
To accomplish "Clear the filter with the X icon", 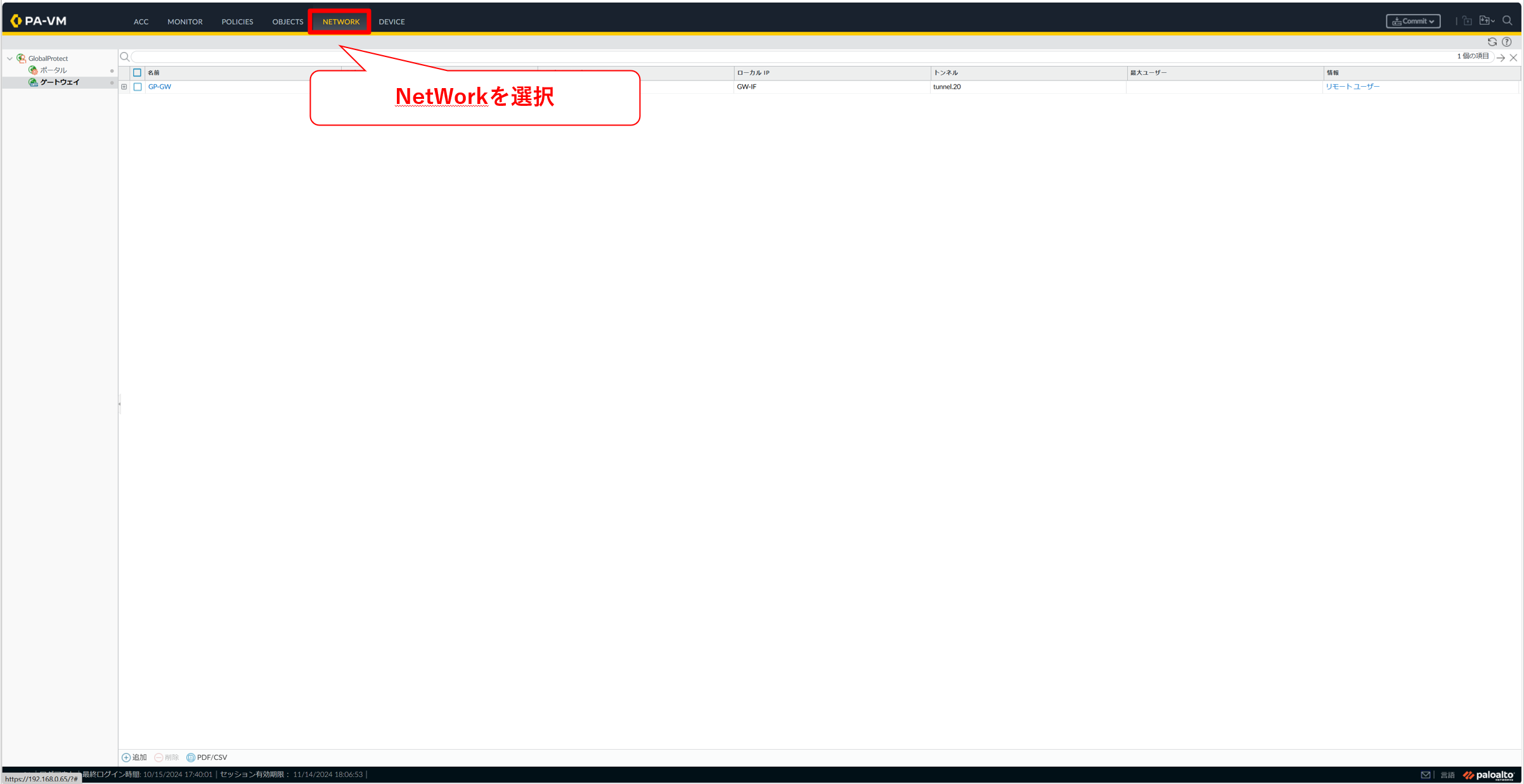I will coord(1513,58).
